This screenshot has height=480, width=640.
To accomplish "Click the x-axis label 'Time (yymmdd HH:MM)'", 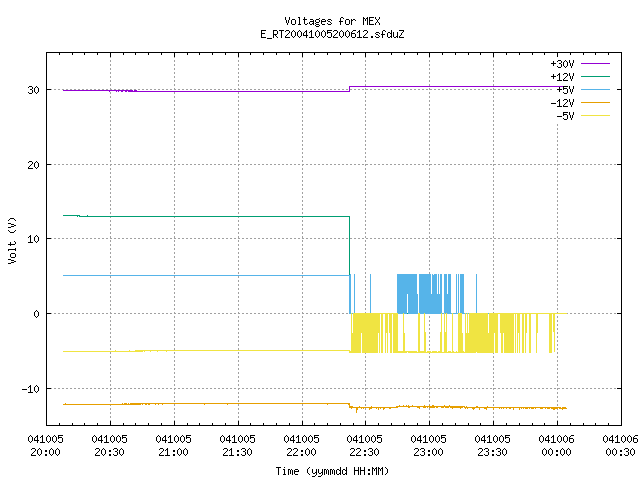I will (332, 471).
